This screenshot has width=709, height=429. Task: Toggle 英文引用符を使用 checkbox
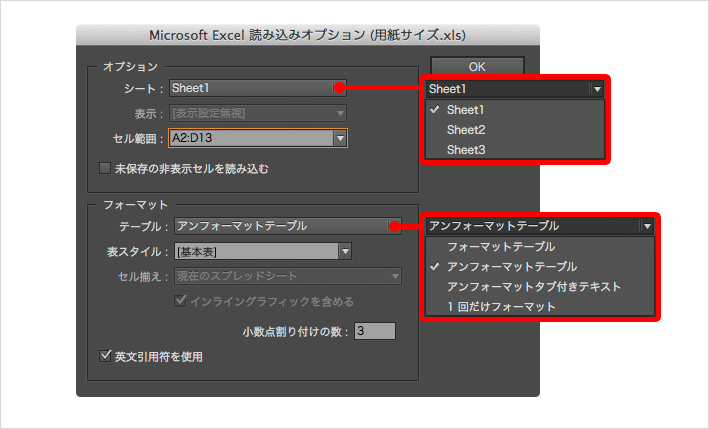pyautogui.click(x=105, y=356)
